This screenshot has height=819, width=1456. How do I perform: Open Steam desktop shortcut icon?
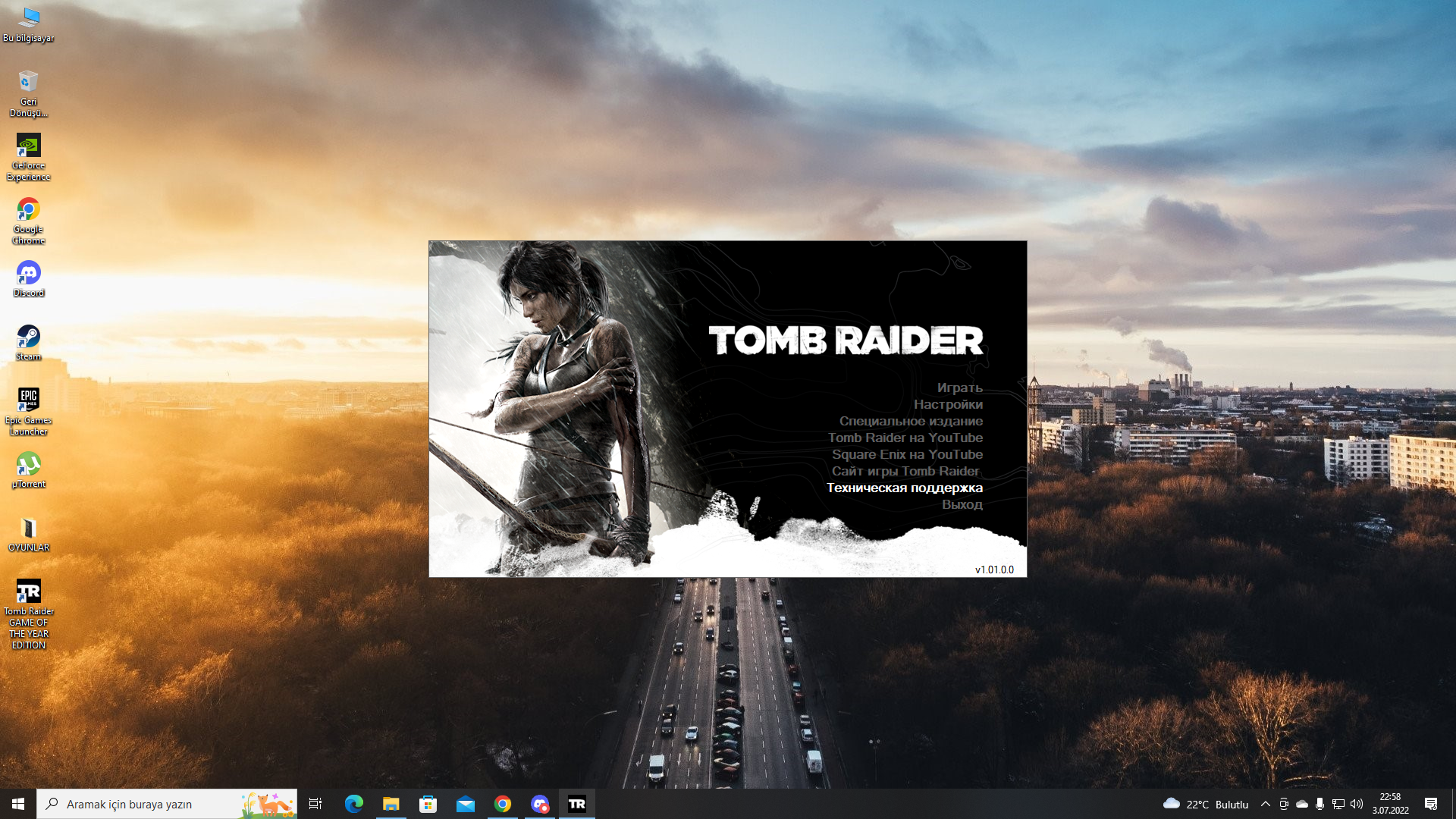[28, 337]
